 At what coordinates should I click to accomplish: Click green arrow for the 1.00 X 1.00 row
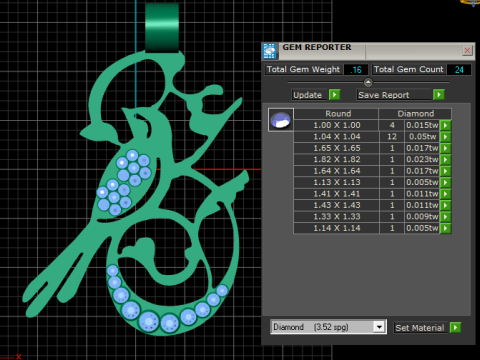pyautogui.click(x=446, y=126)
